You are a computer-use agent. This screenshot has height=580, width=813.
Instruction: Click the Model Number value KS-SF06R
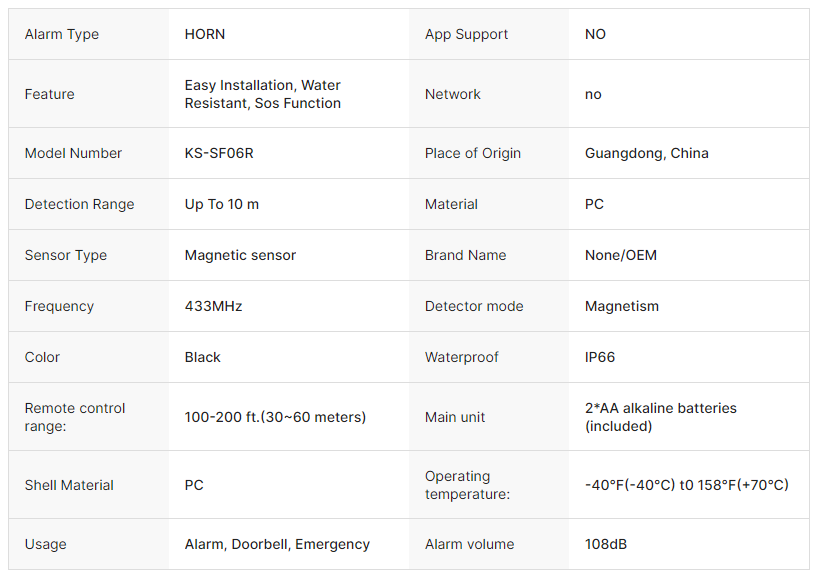pyautogui.click(x=226, y=153)
